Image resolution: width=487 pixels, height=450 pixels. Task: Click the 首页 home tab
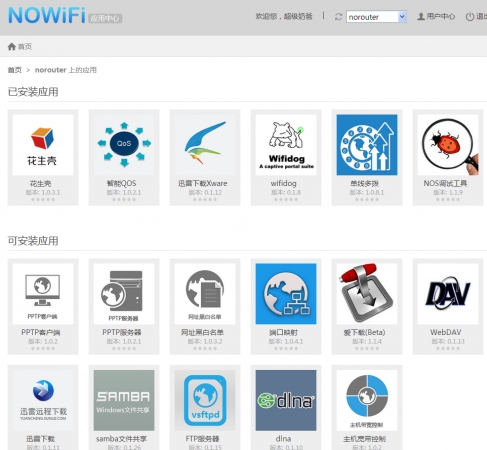point(20,46)
